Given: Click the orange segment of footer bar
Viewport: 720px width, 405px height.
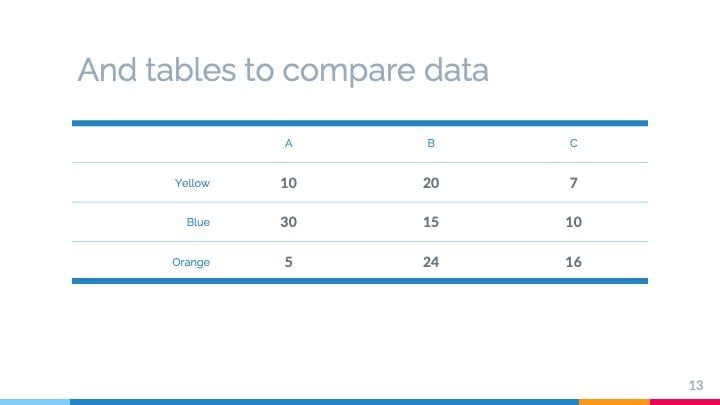Looking at the screenshot, I should pos(614,402).
